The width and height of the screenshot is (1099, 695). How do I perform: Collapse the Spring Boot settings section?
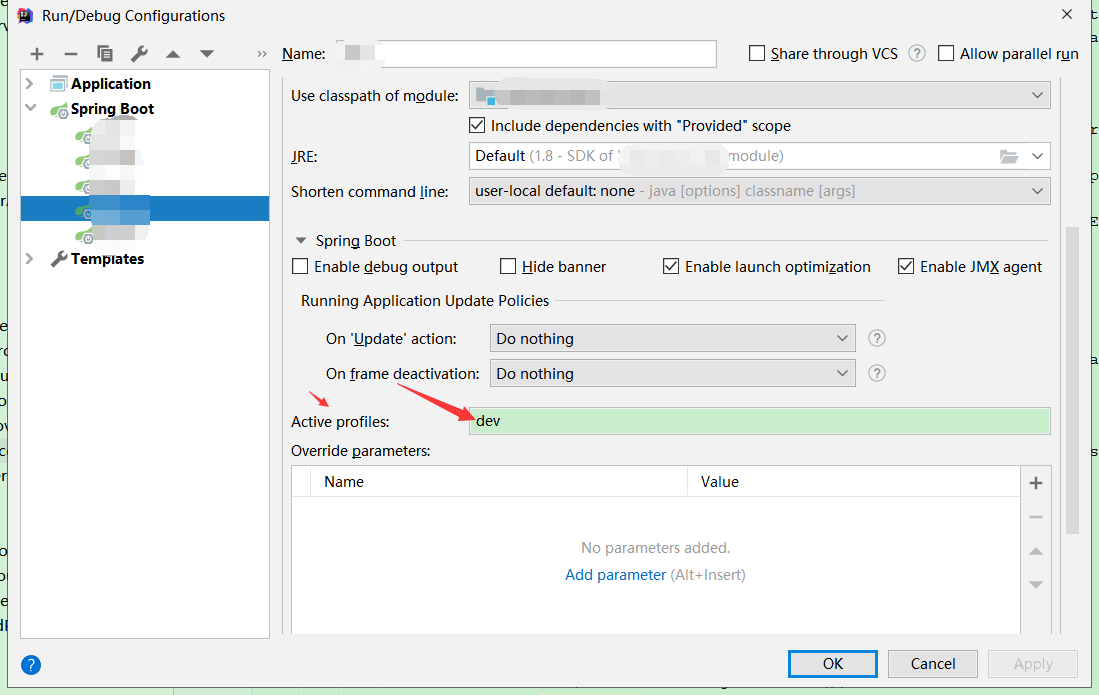coord(301,240)
